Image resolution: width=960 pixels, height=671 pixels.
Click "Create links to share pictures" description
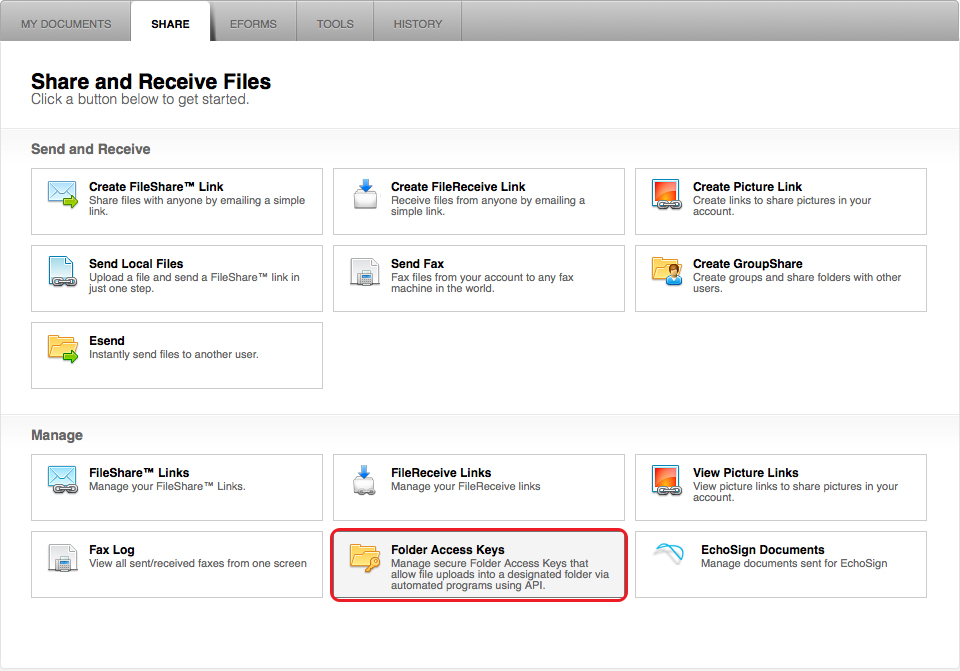[782, 206]
